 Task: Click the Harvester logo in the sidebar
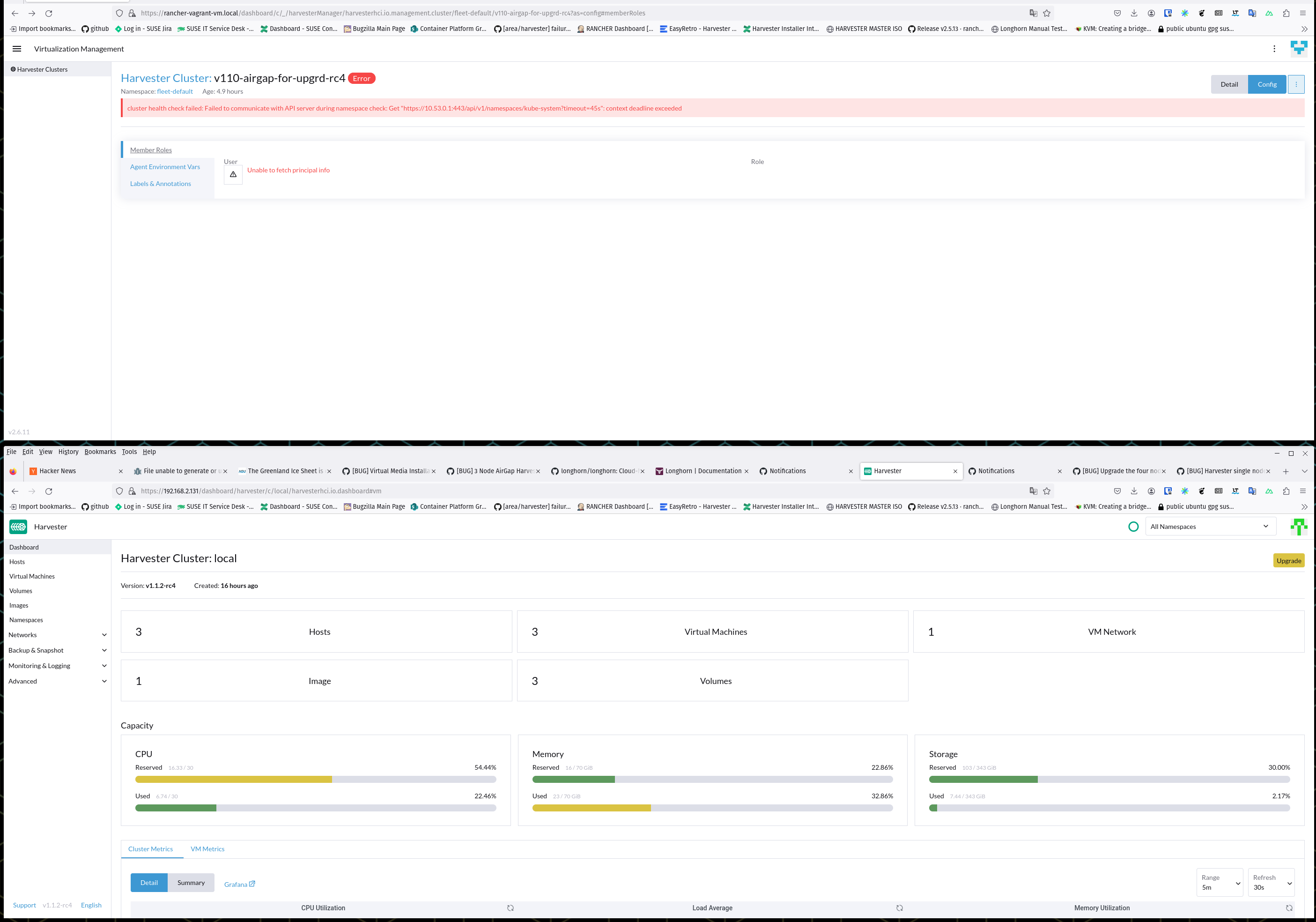pos(18,527)
